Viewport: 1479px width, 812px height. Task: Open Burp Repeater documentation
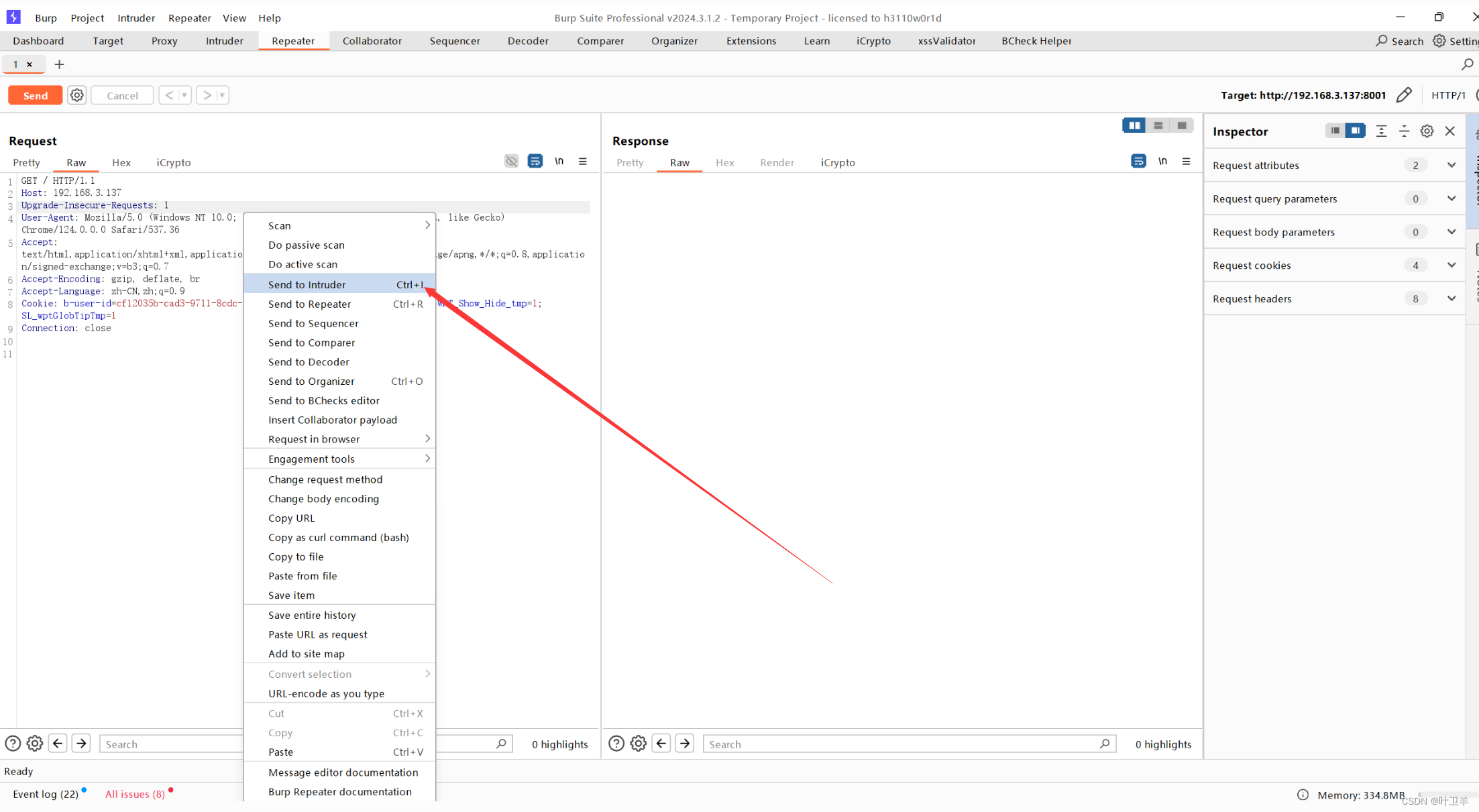coord(340,791)
